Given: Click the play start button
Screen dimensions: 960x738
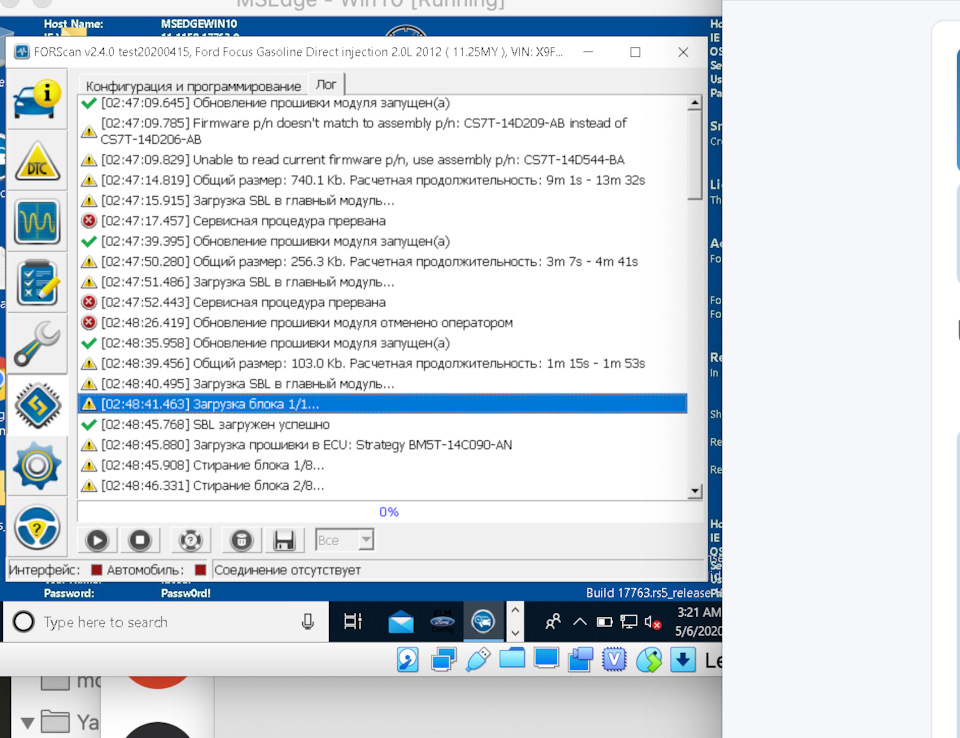Looking at the screenshot, I should 97,540.
